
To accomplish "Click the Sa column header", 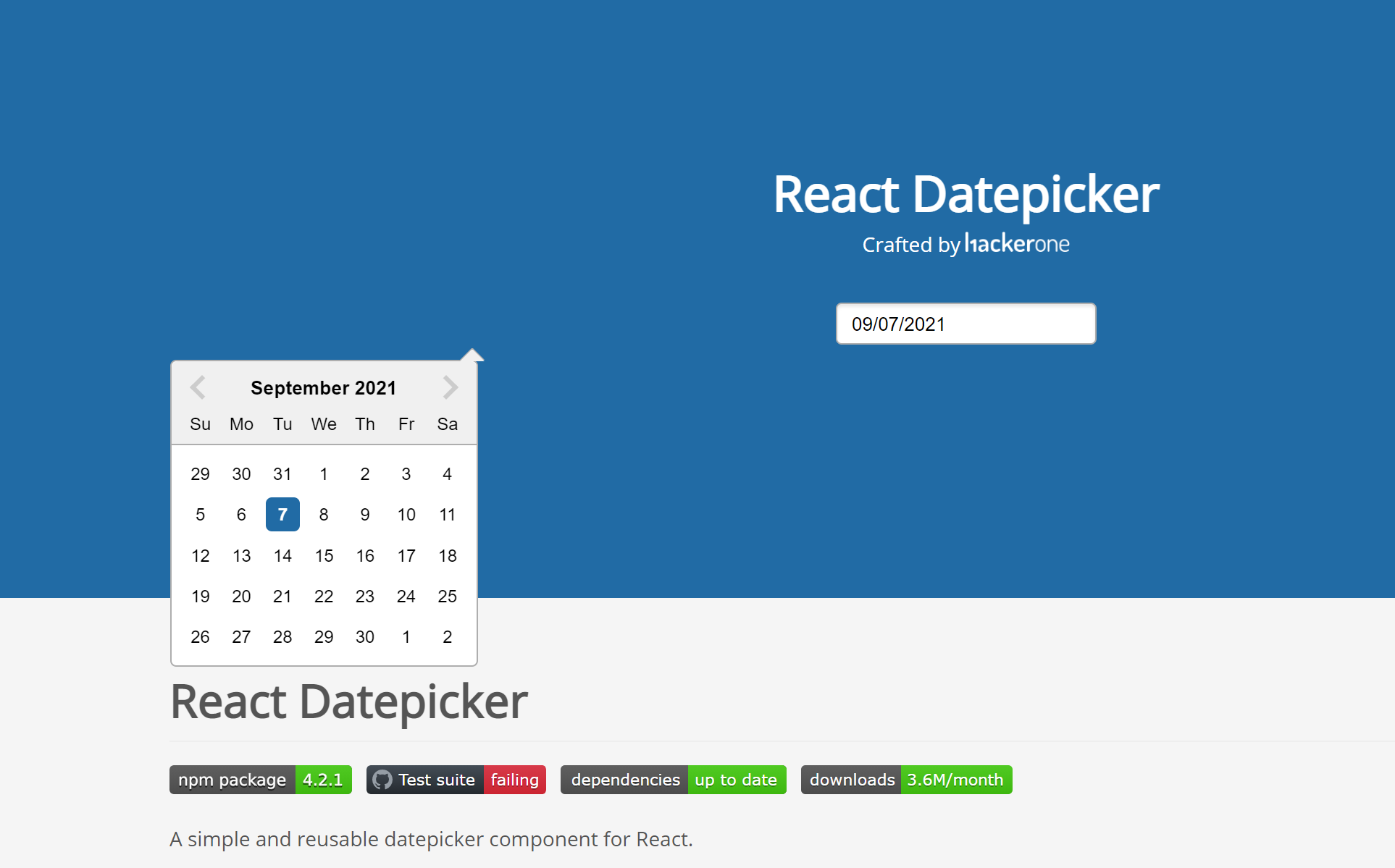I will (x=447, y=424).
